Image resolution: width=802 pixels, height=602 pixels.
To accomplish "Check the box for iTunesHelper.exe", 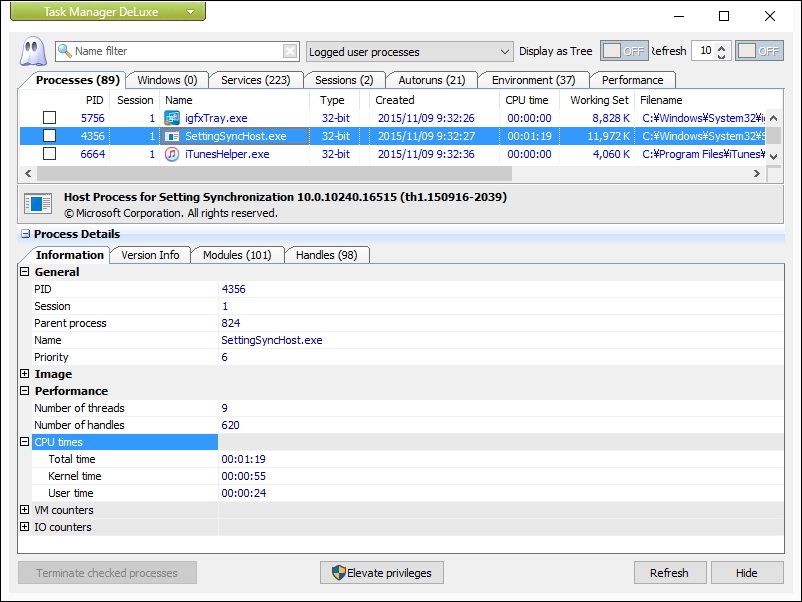I will point(50,153).
